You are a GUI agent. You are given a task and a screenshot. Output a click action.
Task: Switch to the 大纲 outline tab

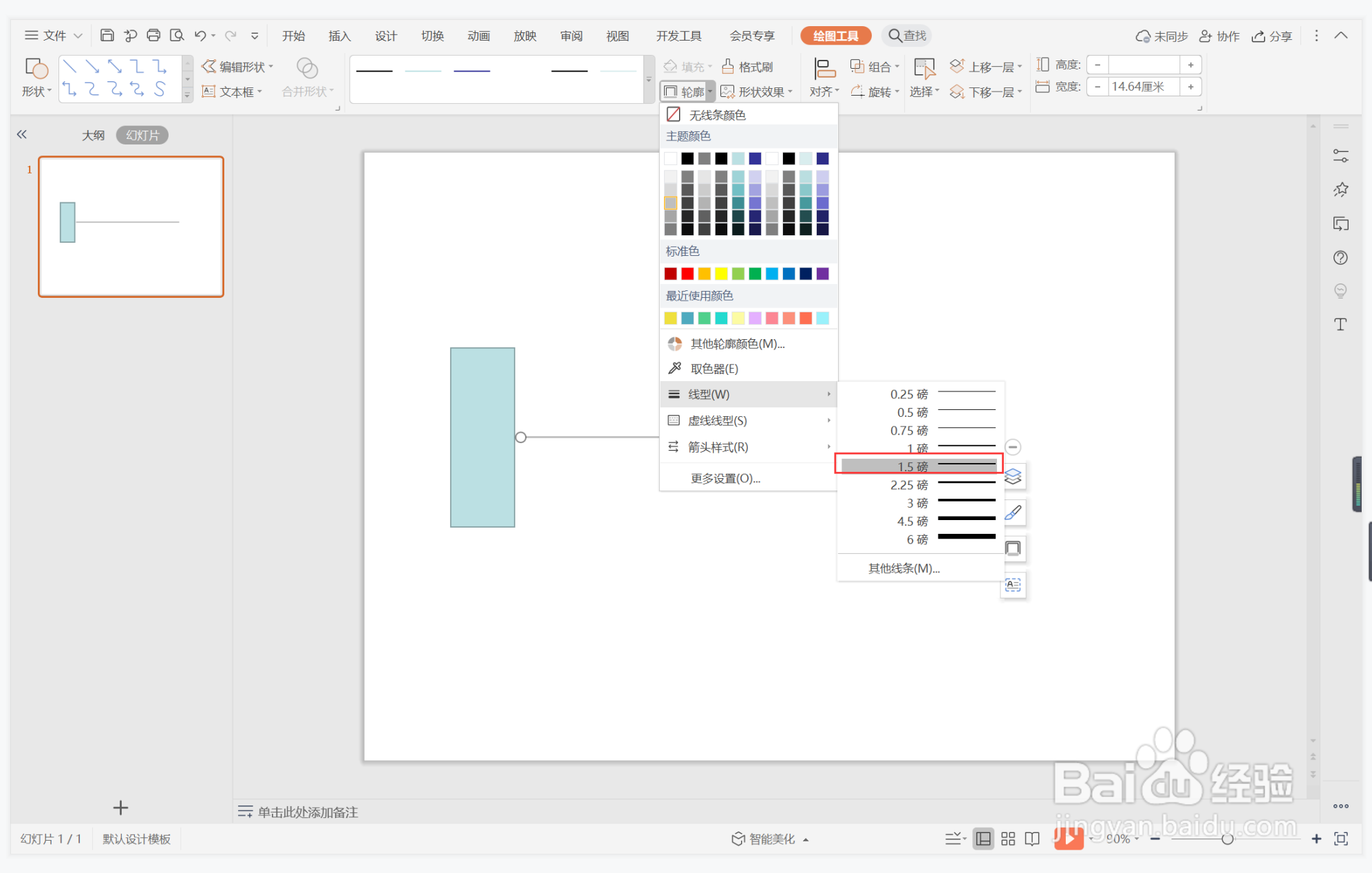point(93,135)
